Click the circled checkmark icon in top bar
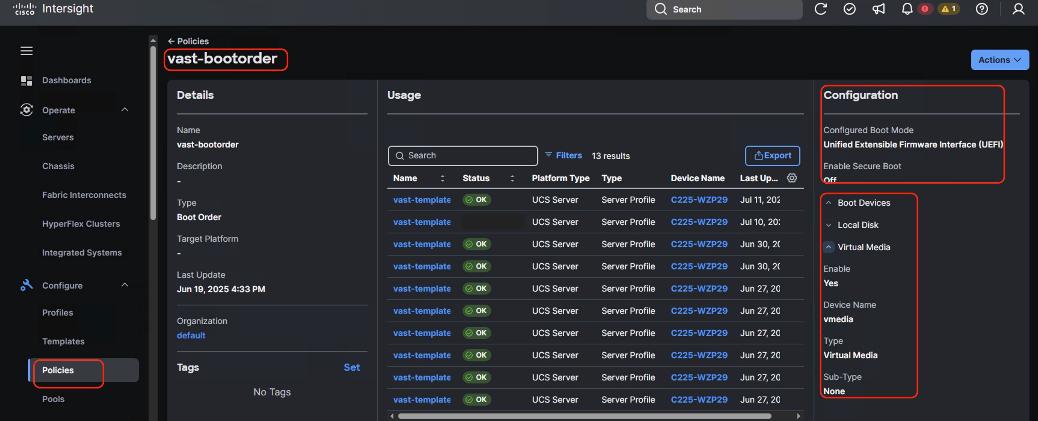Screen dimensions: 1038x421 click(x=850, y=9)
